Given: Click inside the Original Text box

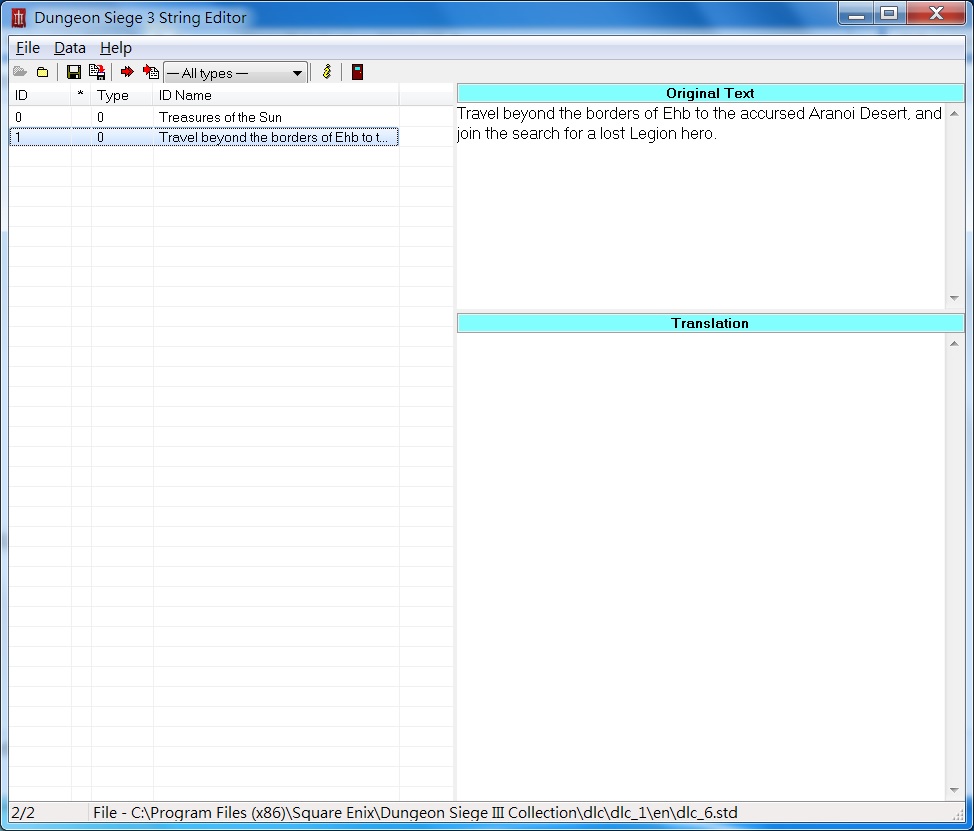Looking at the screenshot, I should (x=701, y=206).
